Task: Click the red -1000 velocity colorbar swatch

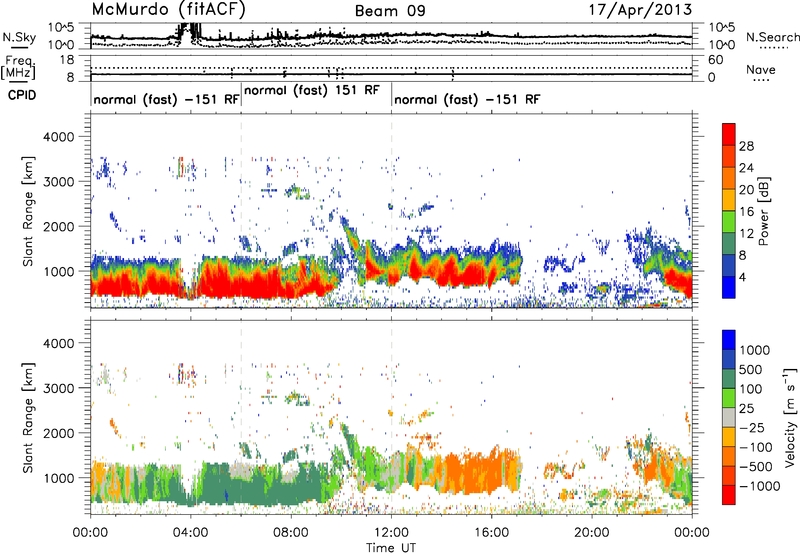Action: pos(729,495)
